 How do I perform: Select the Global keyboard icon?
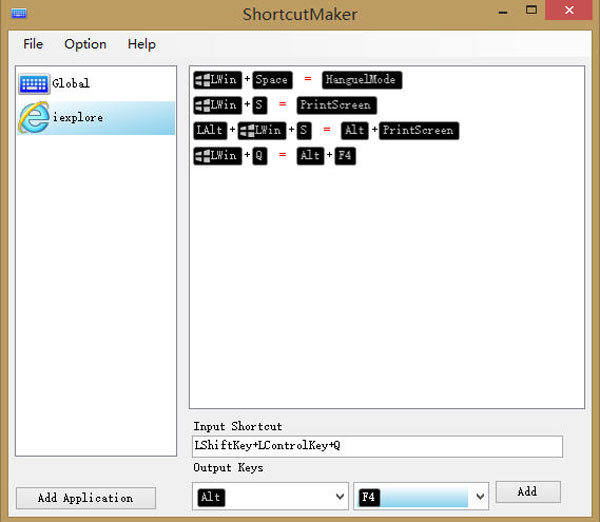(34, 84)
